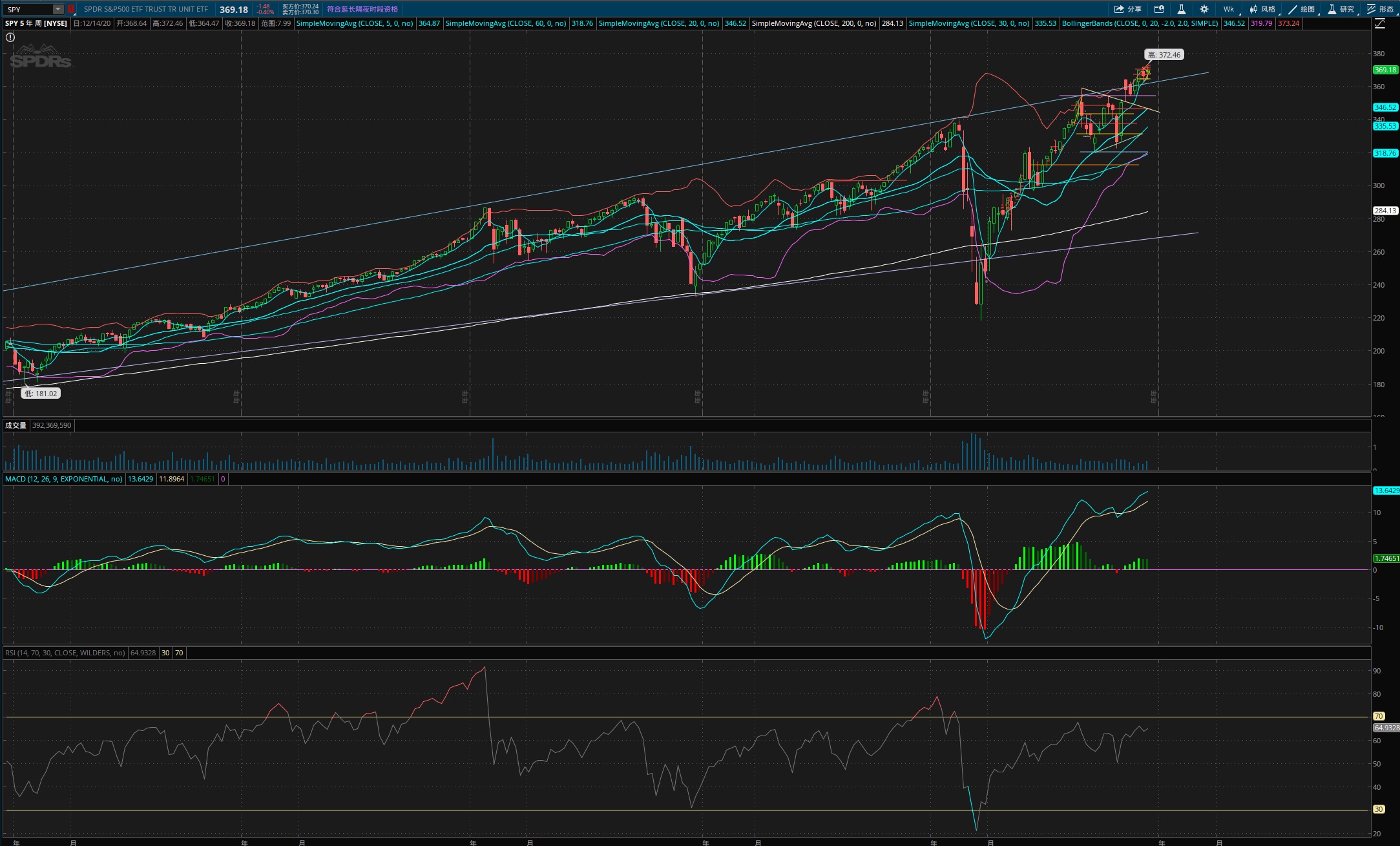
Task: Open the 形态 patterns menu
Action: tap(1381, 9)
